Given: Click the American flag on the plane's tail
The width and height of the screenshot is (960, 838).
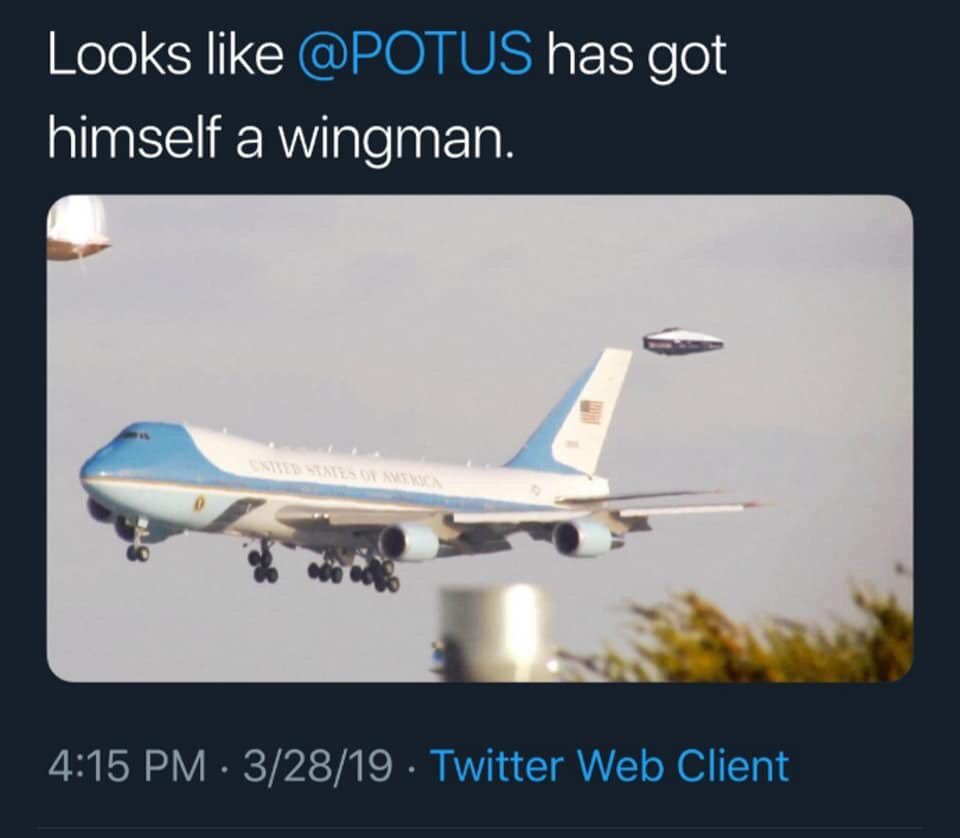Looking at the screenshot, I should click(x=591, y=411).
